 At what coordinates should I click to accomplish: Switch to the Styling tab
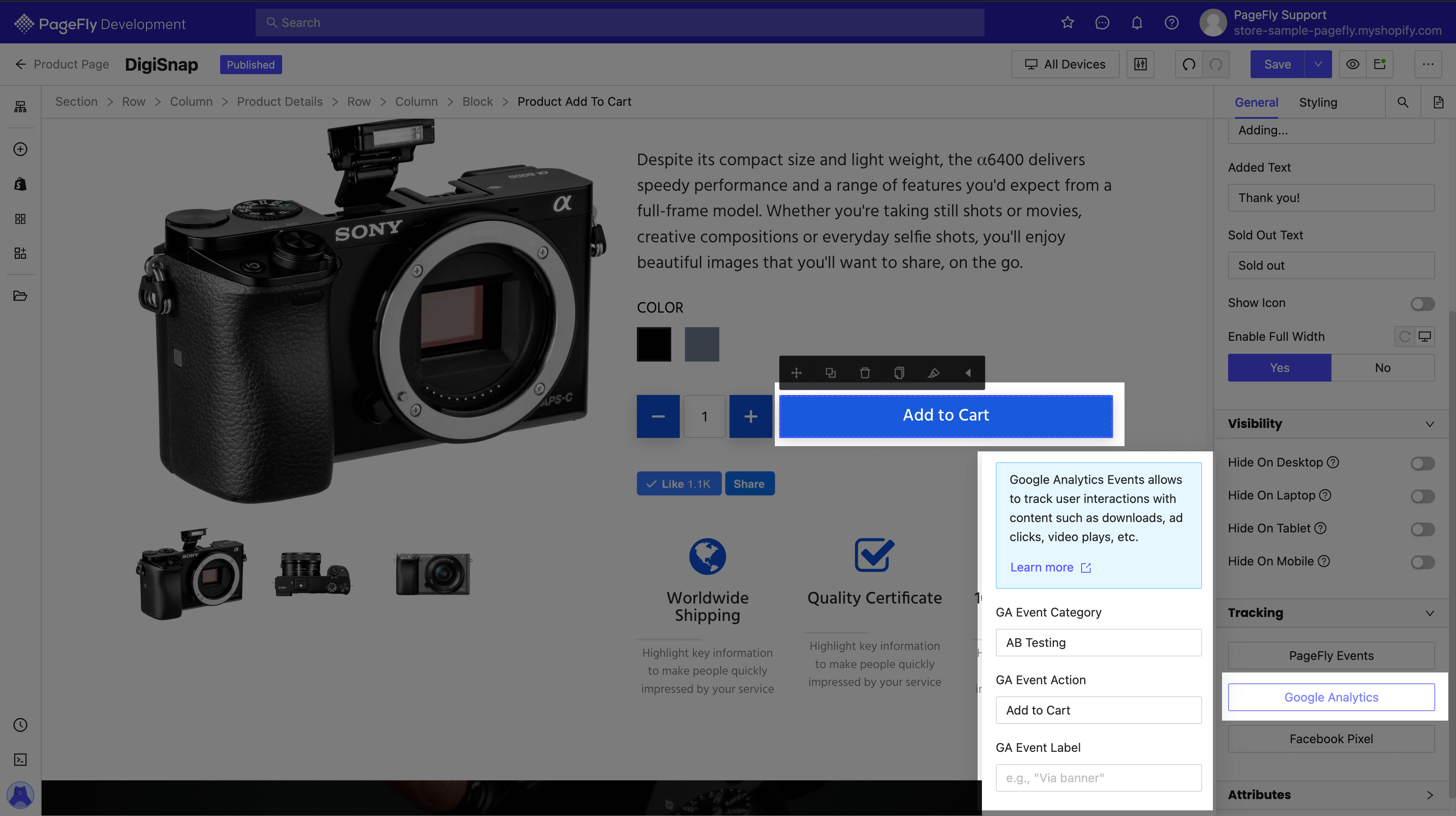1317,102
